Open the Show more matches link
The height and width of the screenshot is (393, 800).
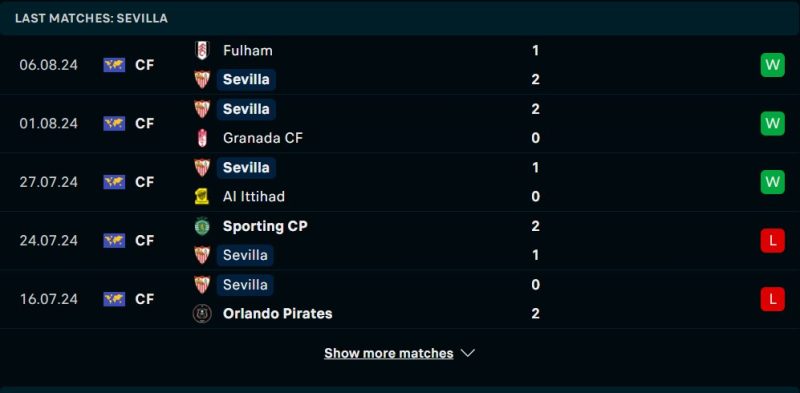pyautogui.click(x=389, y=353)
